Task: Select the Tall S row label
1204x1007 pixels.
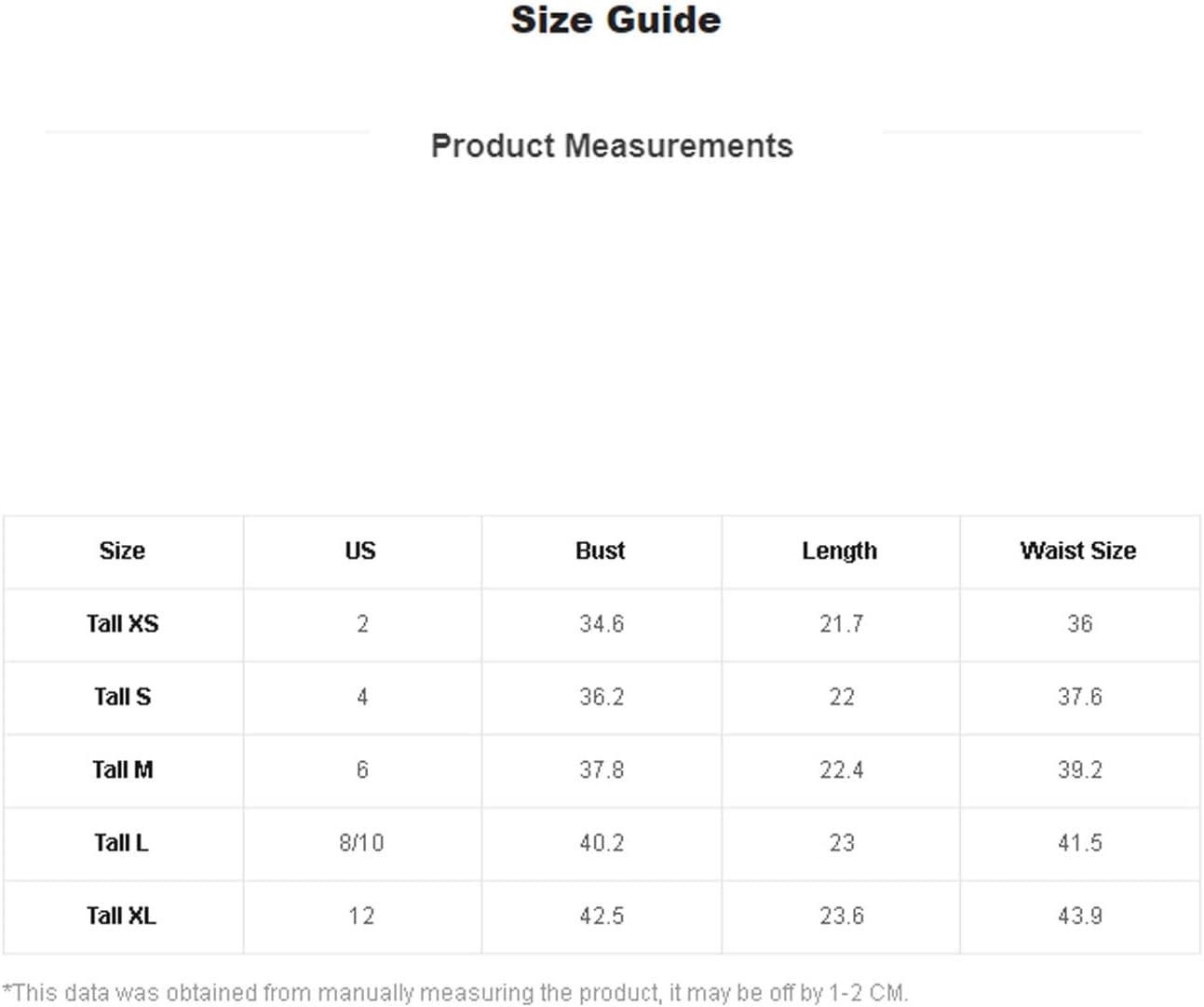Action: [x=122, y=696]
